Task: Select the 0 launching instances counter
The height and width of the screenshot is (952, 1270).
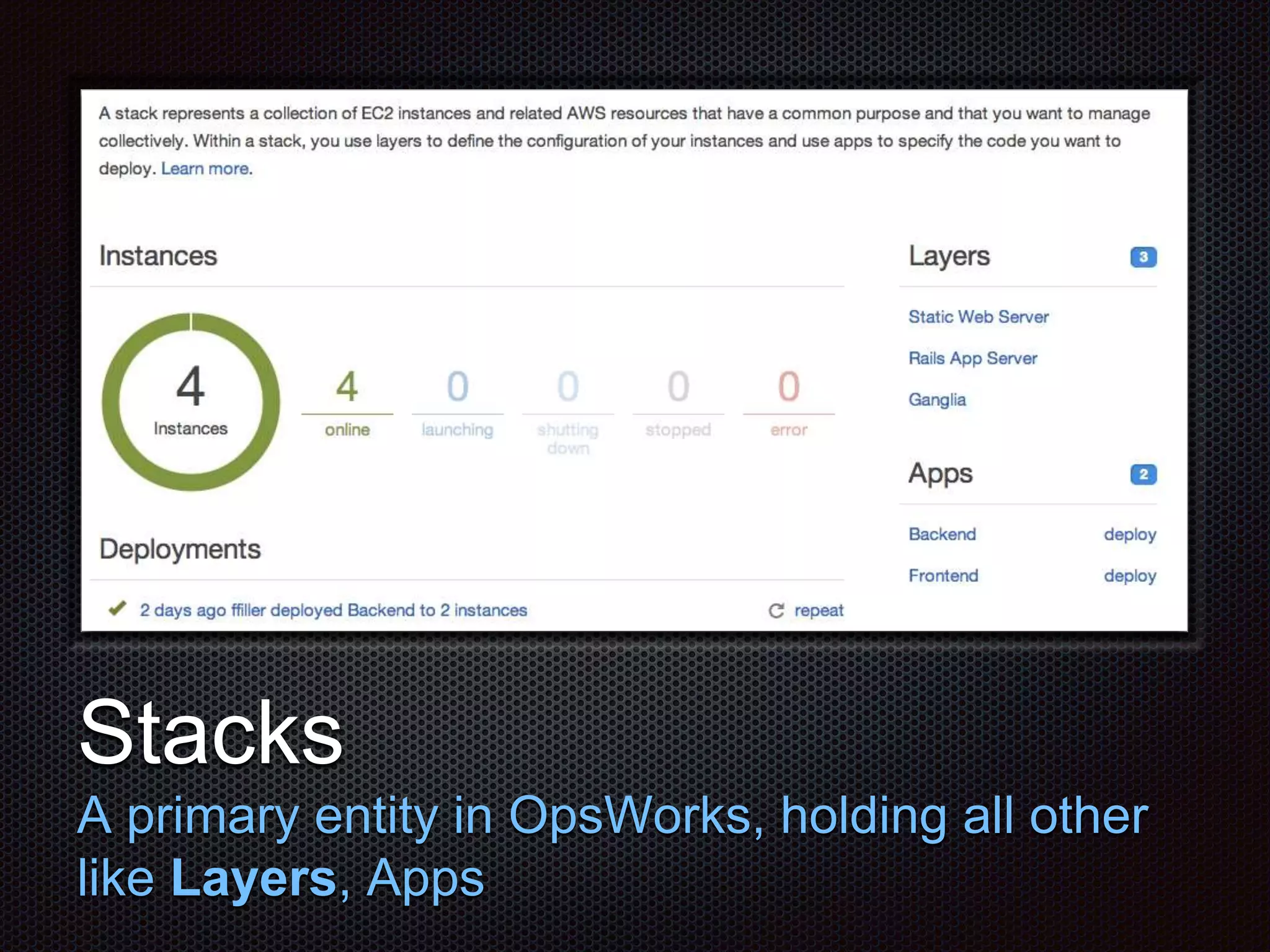Action: 458,403
